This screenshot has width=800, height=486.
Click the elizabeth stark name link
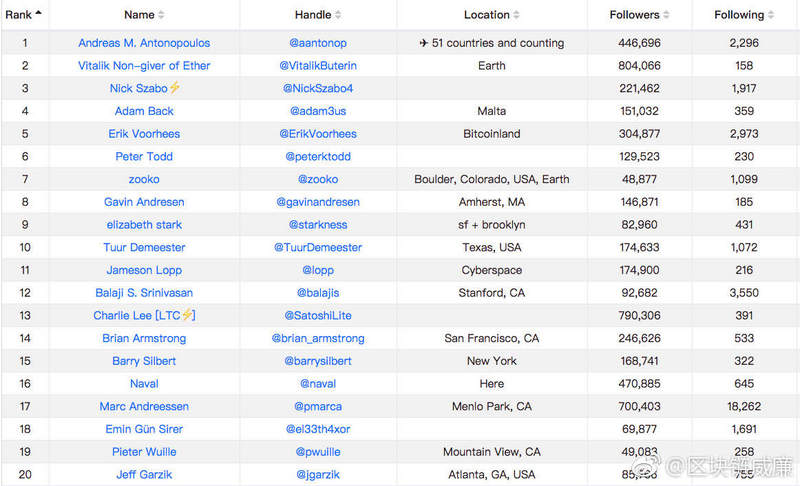144,225
